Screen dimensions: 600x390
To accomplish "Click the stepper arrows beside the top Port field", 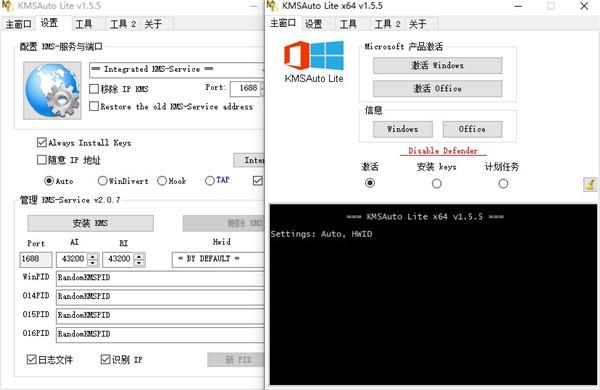I will tap(262, 88).
